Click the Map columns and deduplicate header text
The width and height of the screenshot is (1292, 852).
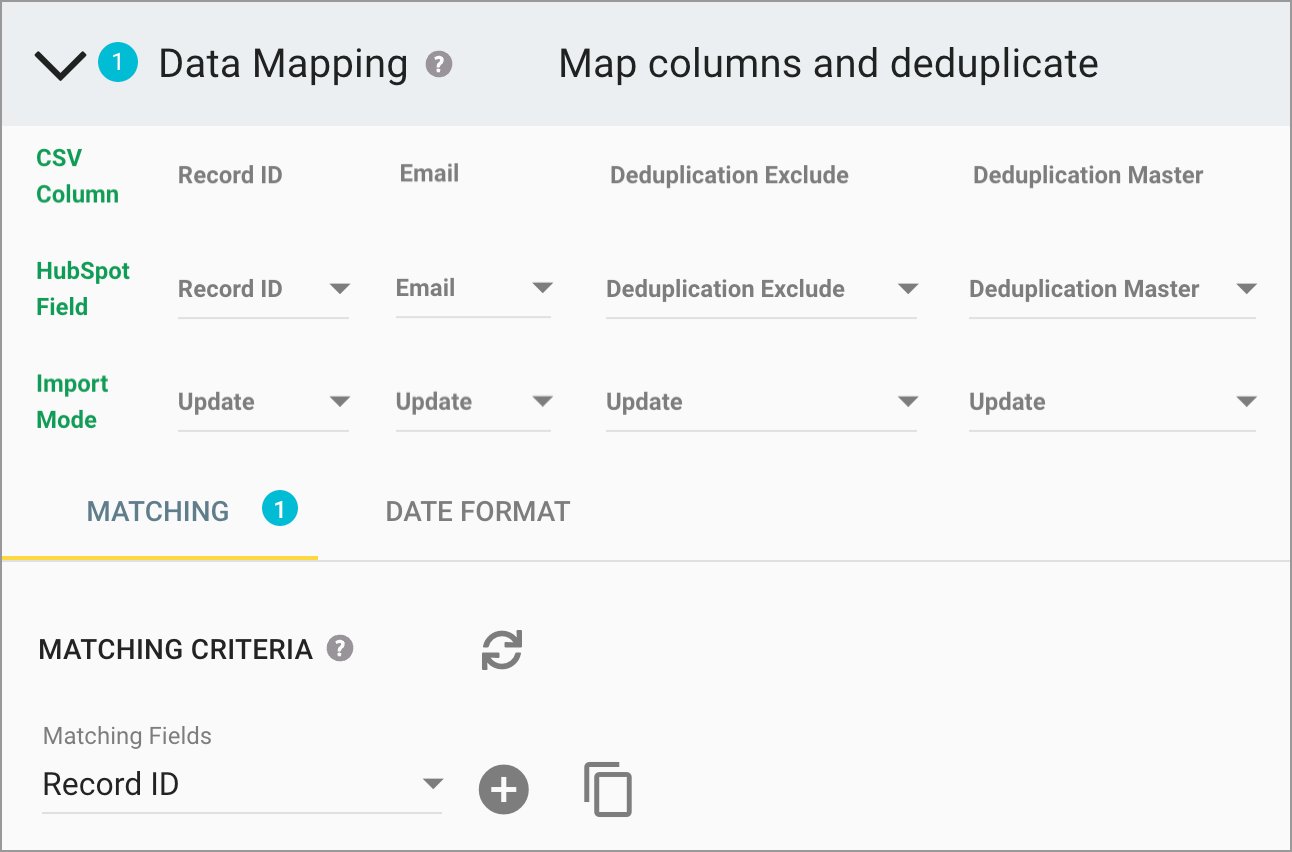(x=828, y=63)
